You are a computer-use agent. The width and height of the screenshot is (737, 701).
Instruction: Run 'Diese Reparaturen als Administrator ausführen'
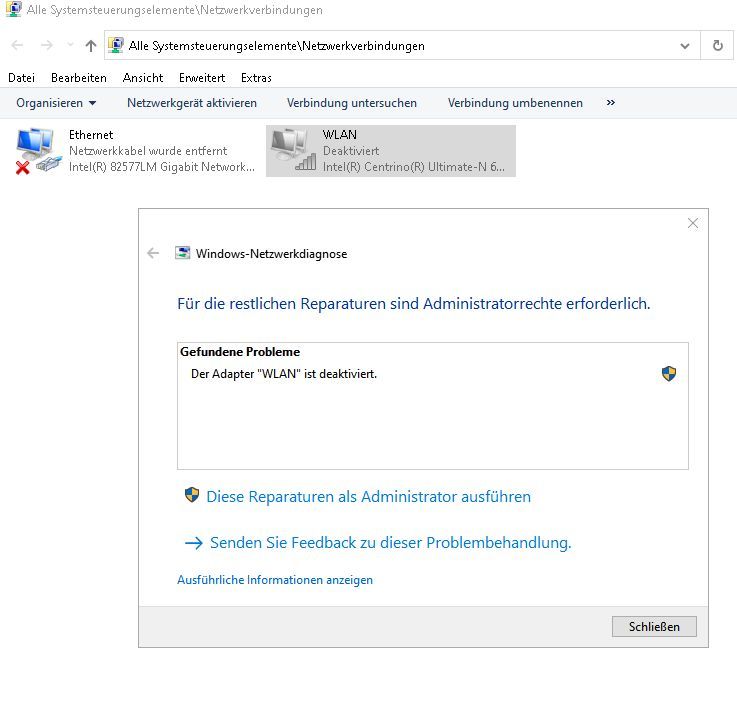(368, 497)
